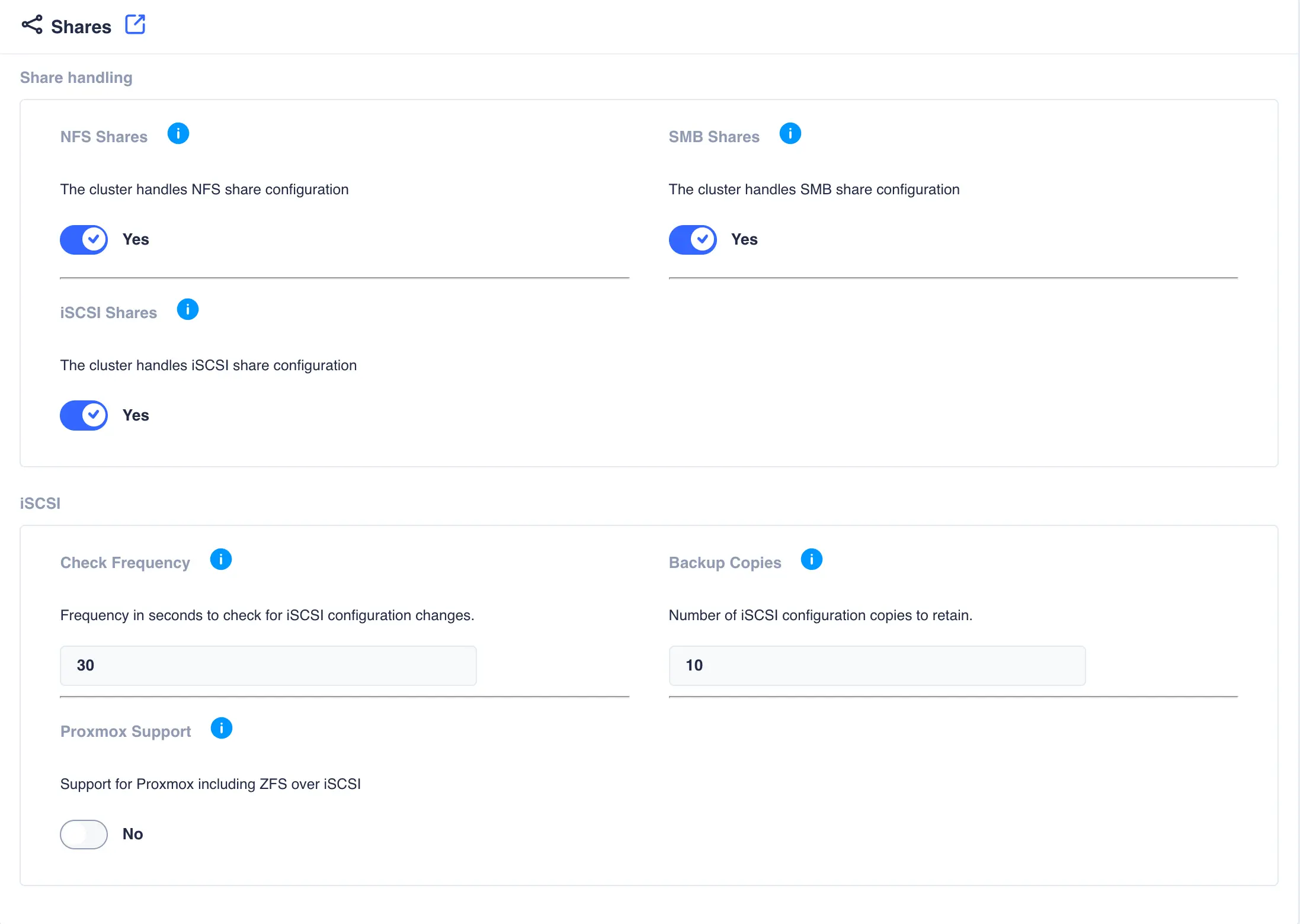The height and width of the screenshot is (924, 1300).
Task: Select the Check Frequency value field
Action: [267, 665]
